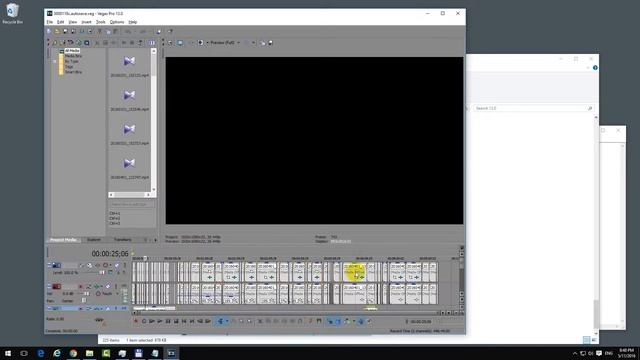This screenshot has width=640, height=360.
Task: Open the Auto Ripple mode dropdown arrow
Action: point(353,321)
